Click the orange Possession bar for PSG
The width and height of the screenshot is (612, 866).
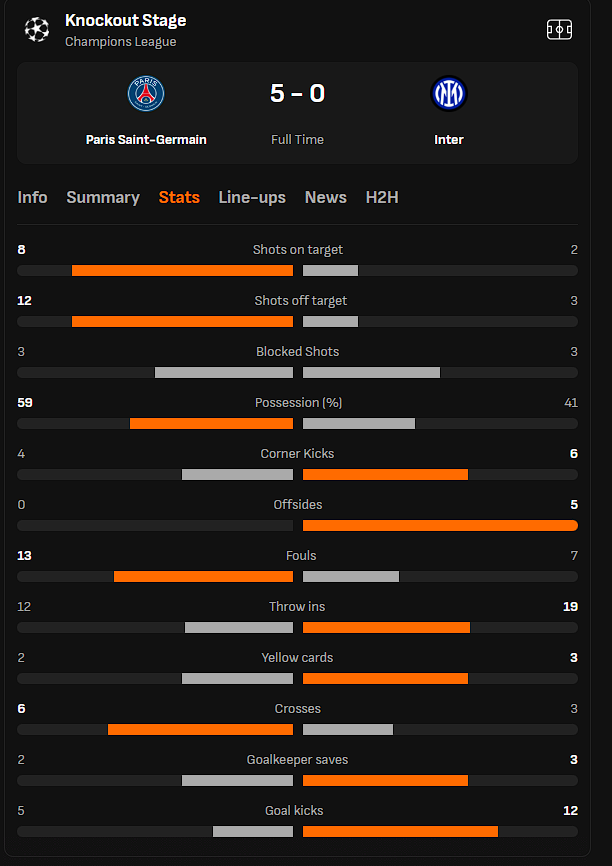tap(212, 424)
